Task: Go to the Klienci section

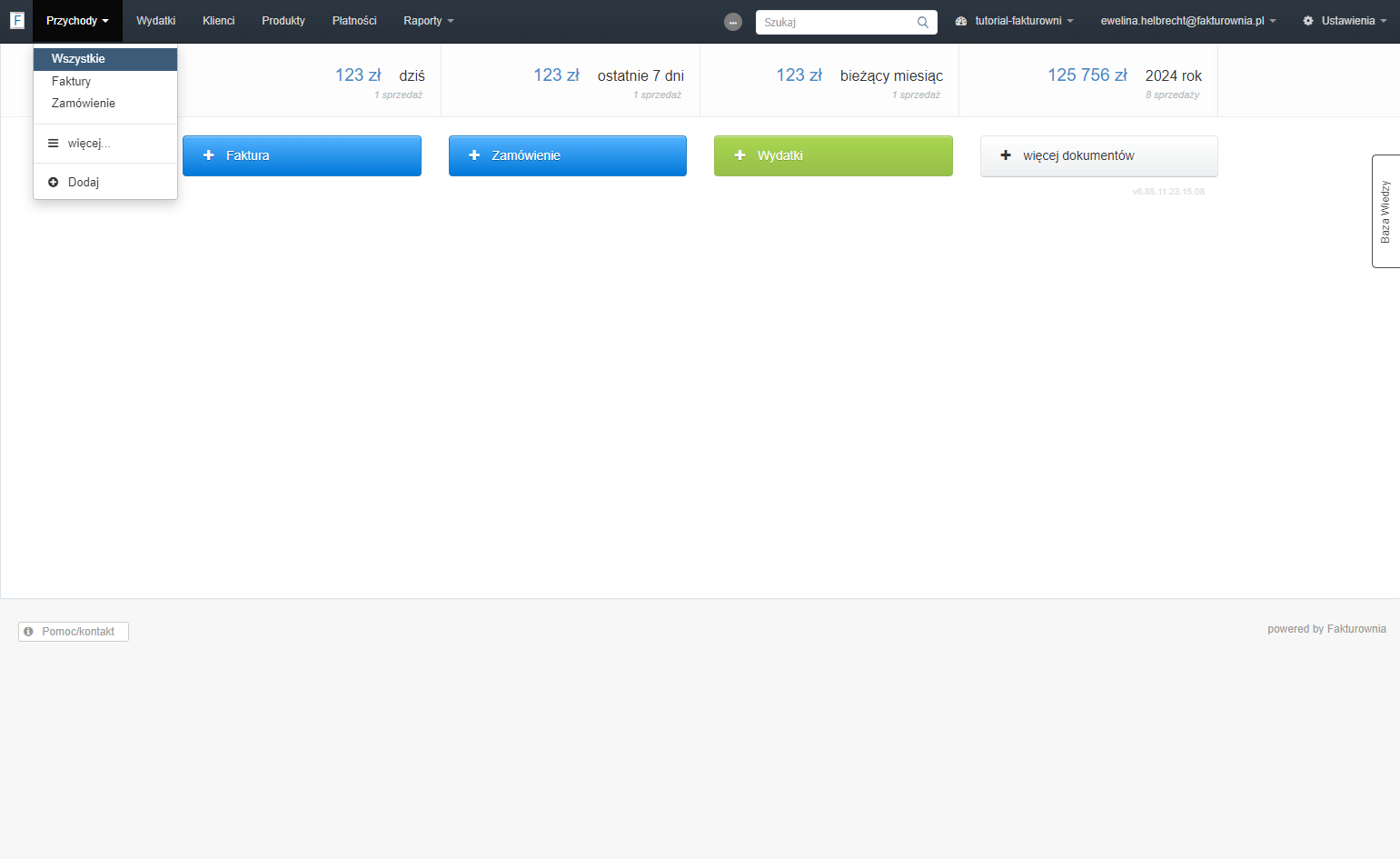Action: (219, 21)
